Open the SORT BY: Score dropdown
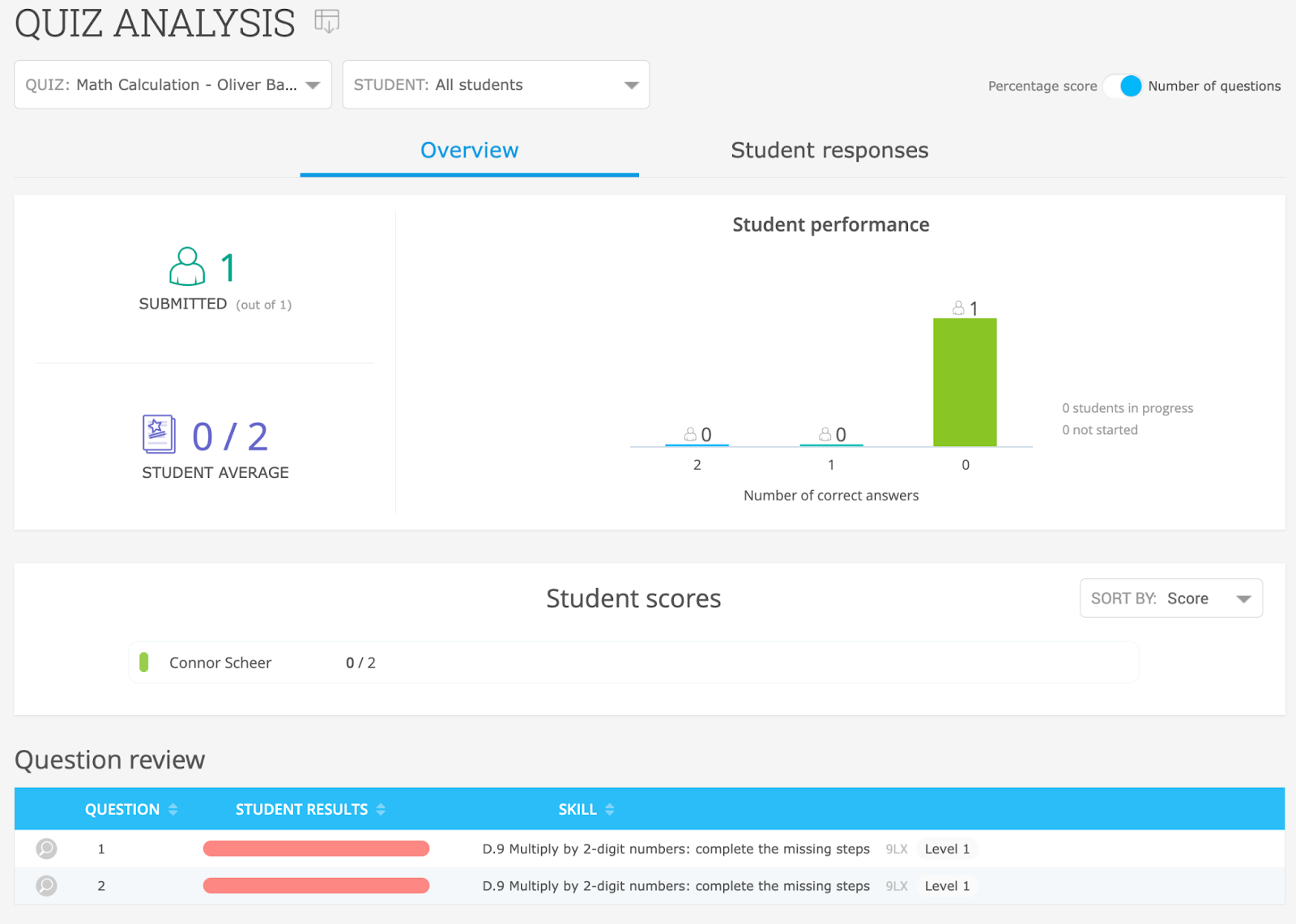This screenshot has width=1296, height=924. coord(1170,598)
